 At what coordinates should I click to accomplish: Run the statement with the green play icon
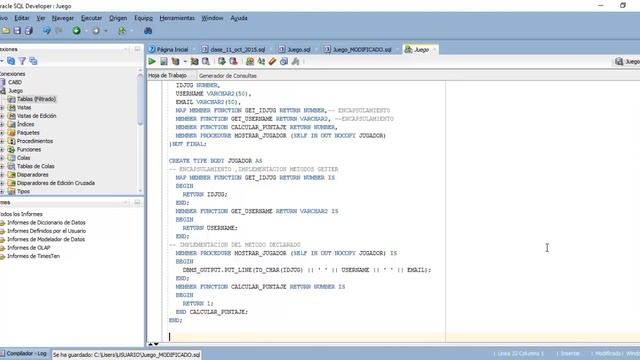tap(152, 62)
